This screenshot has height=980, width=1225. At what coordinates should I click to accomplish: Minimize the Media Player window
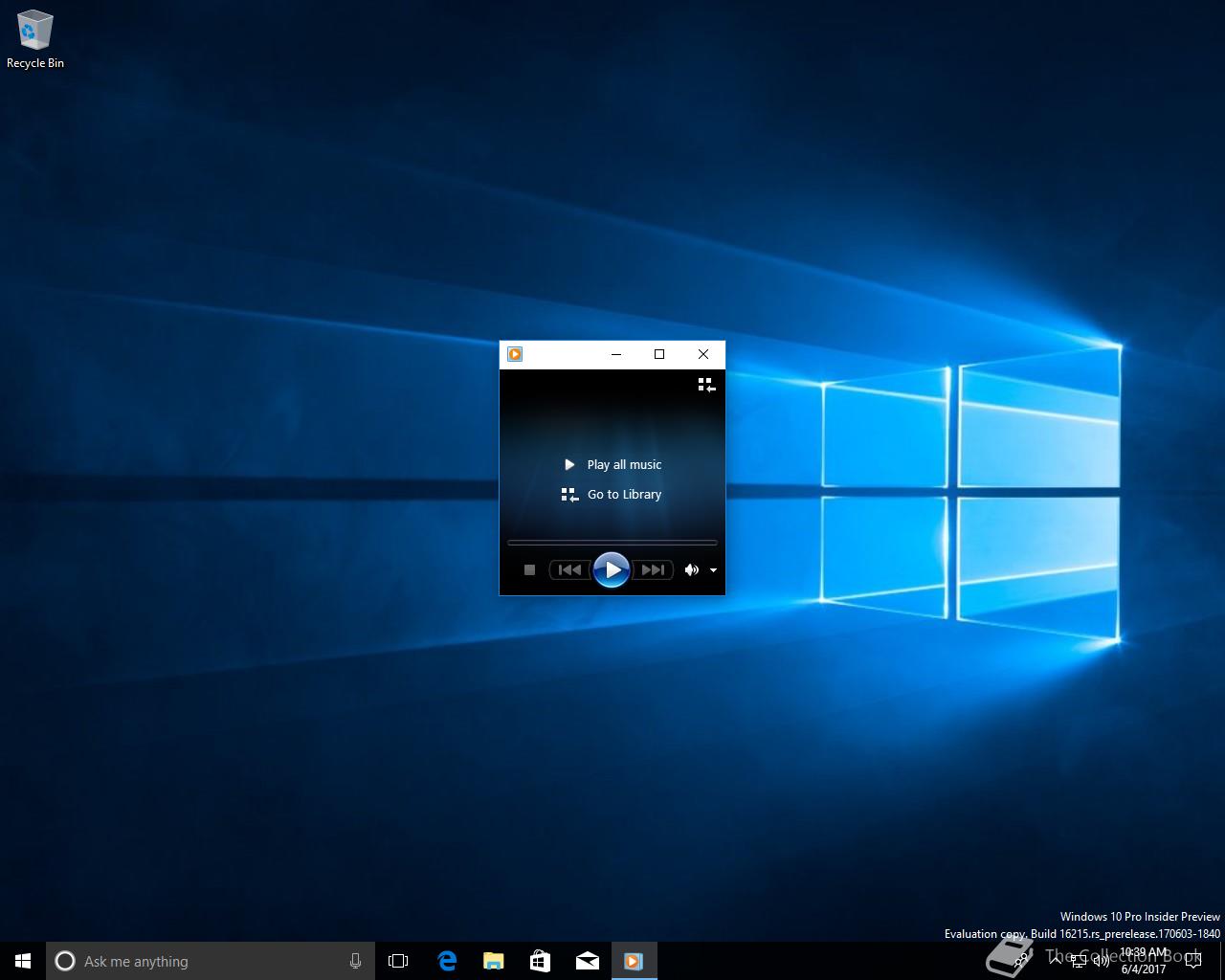616,354
